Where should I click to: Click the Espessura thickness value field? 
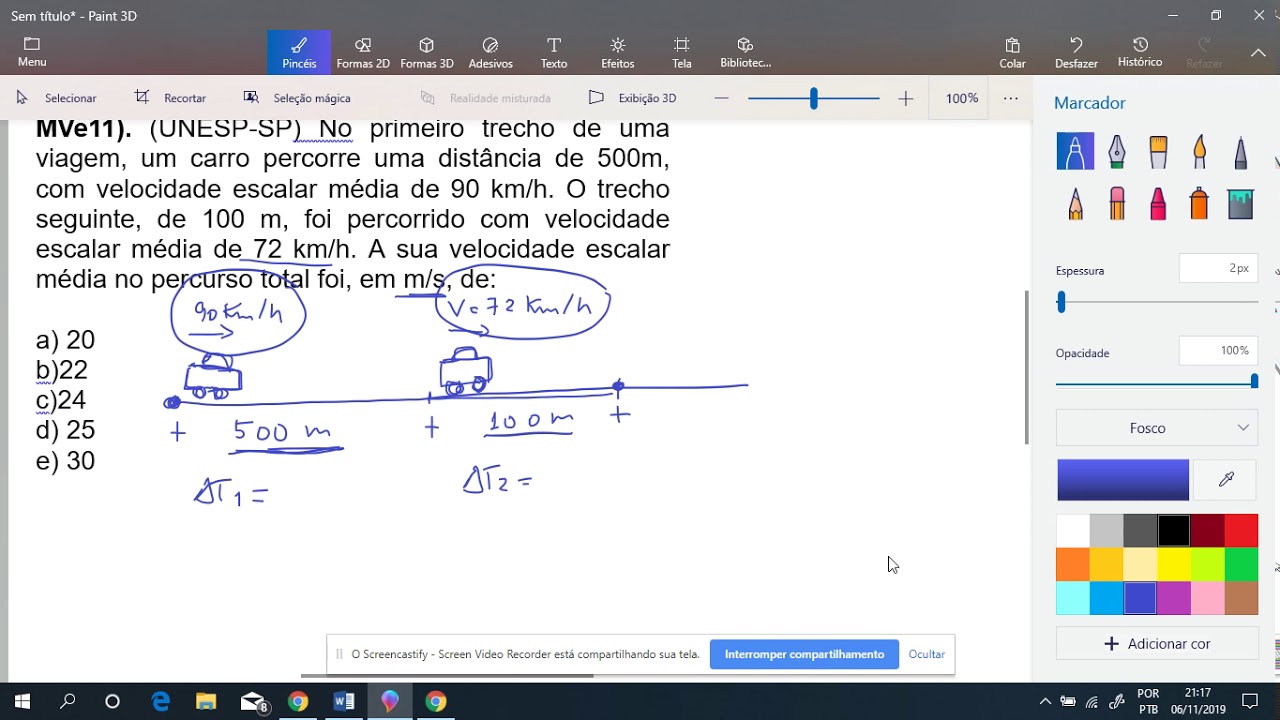point(1218,268)
